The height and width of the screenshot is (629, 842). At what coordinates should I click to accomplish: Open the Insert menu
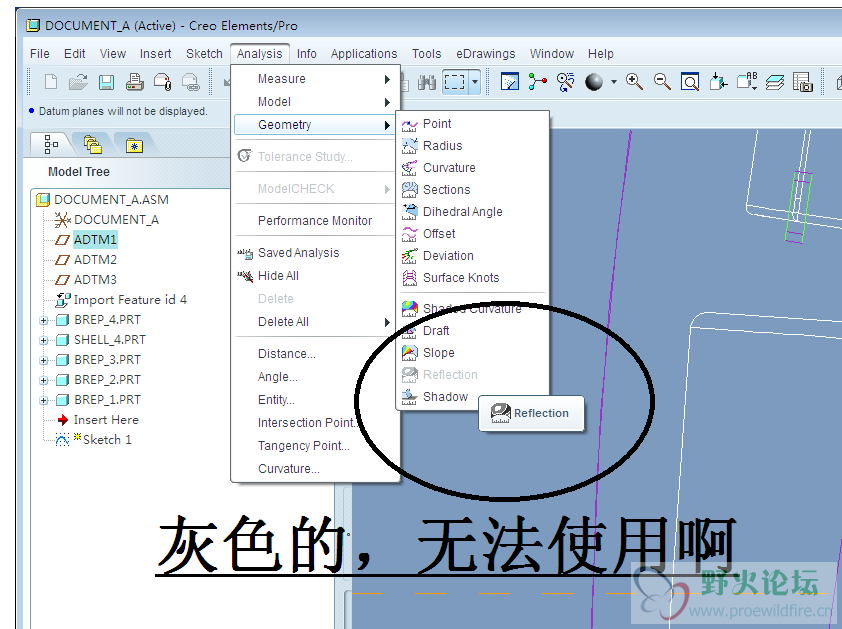[156, 54]
